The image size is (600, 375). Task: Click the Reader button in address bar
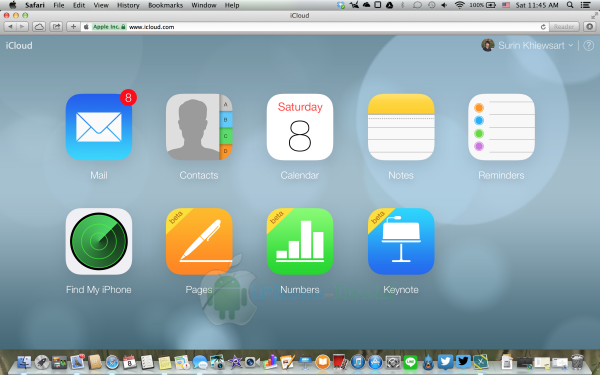click(x=564, y=27)
